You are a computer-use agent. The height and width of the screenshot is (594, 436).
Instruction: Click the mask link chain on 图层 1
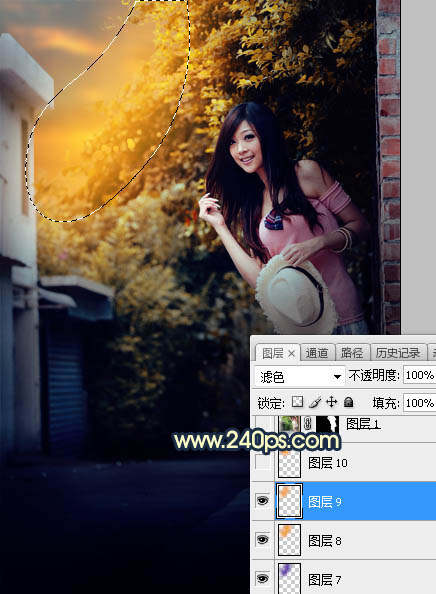coord(308,424)
